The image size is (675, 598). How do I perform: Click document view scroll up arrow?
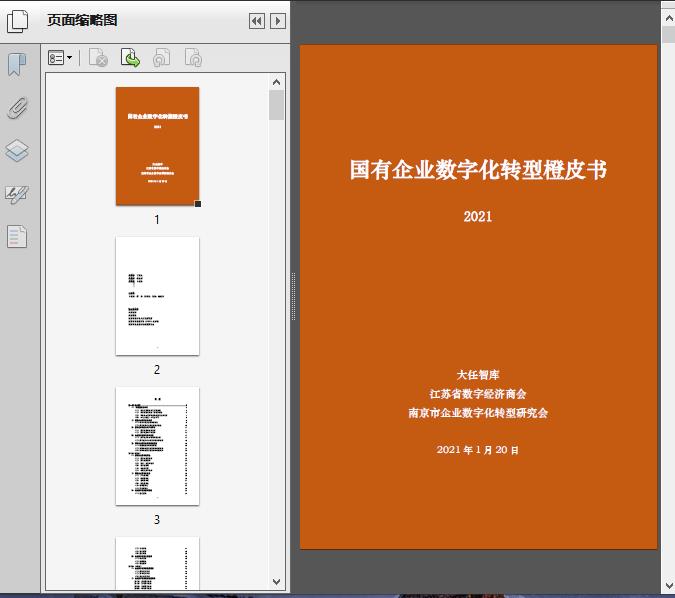669,19
